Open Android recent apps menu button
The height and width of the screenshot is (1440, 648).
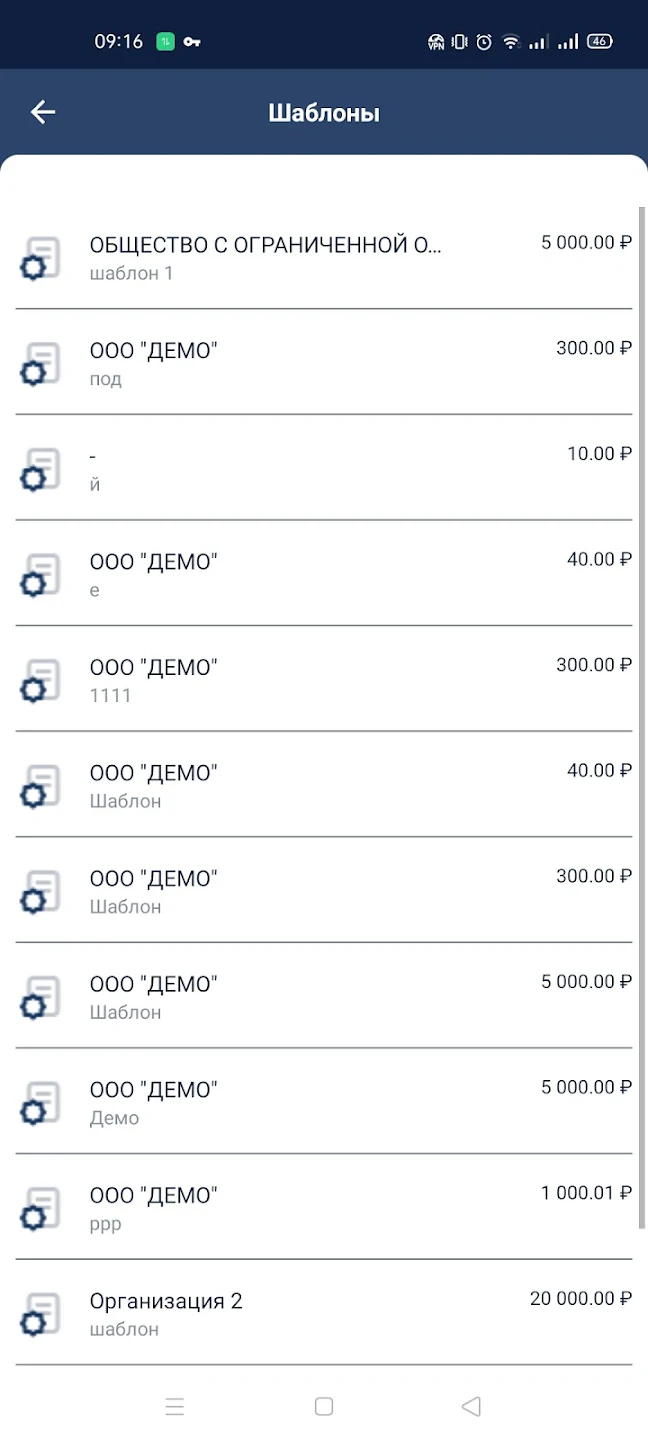[175, 1407]
